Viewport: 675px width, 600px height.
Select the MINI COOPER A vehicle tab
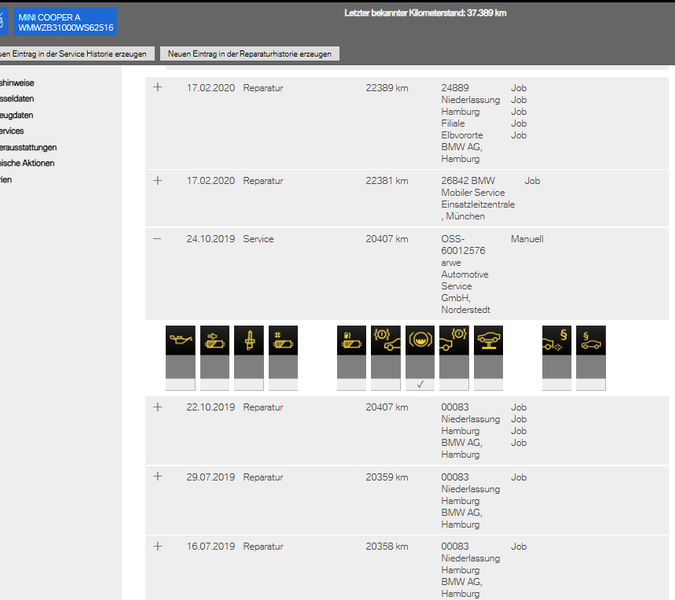65,22
